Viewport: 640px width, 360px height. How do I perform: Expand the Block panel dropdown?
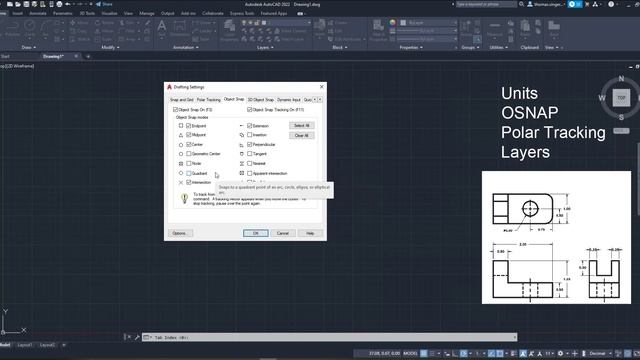point(340,47)
